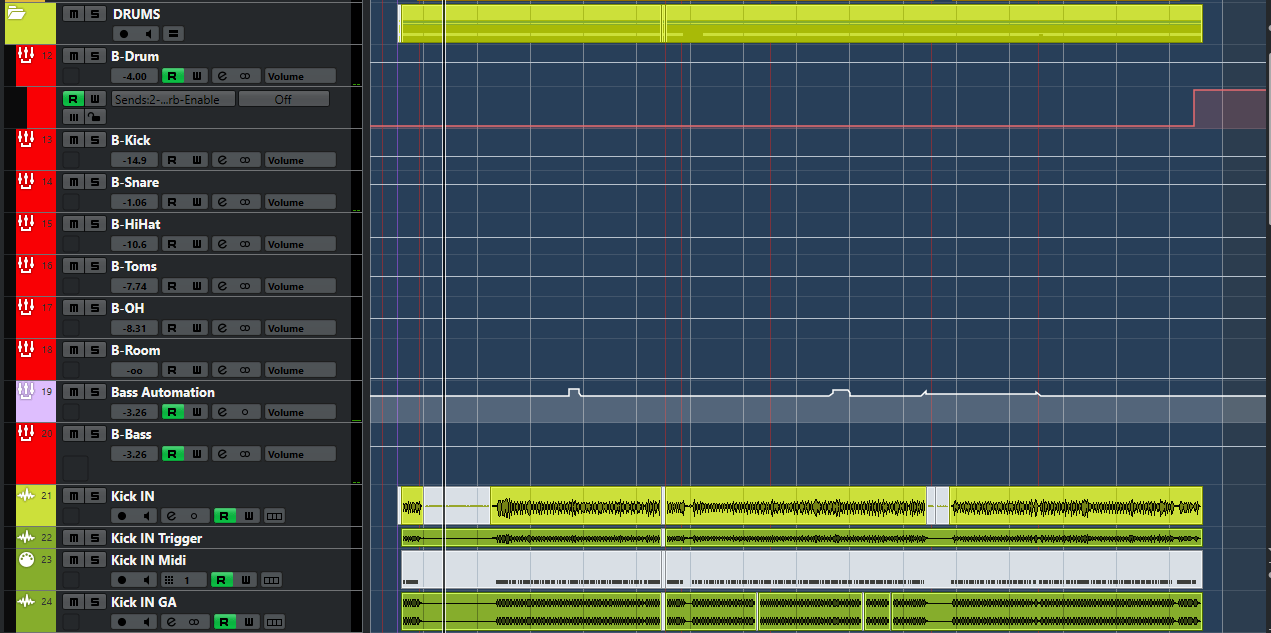Open the Sends automation parameter dropdown
Screen dimensions: 1271x633
pyautogui.click(x=173, y=99)
